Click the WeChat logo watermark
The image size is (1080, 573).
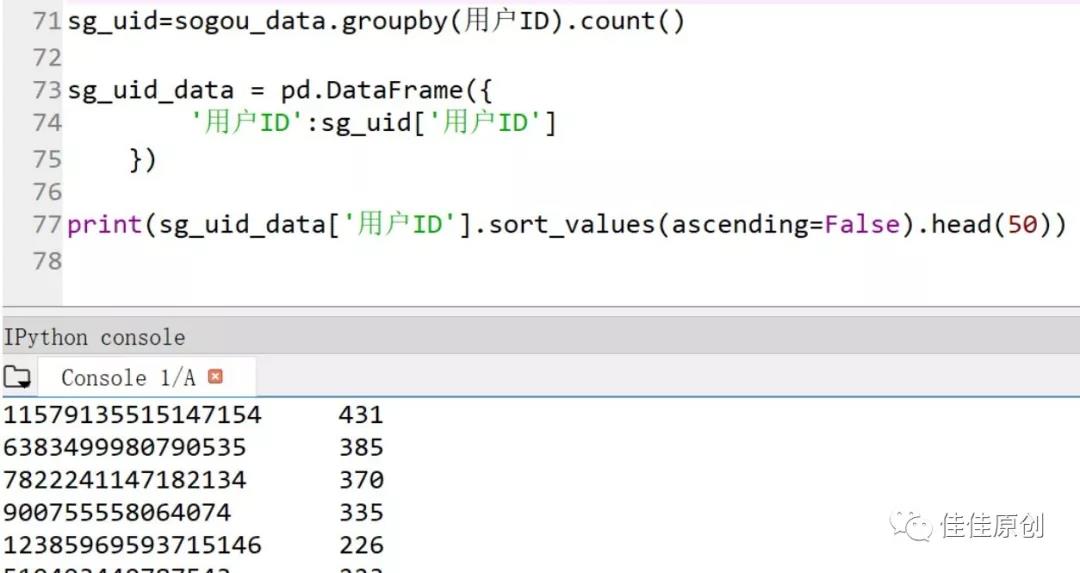[911, 526]
